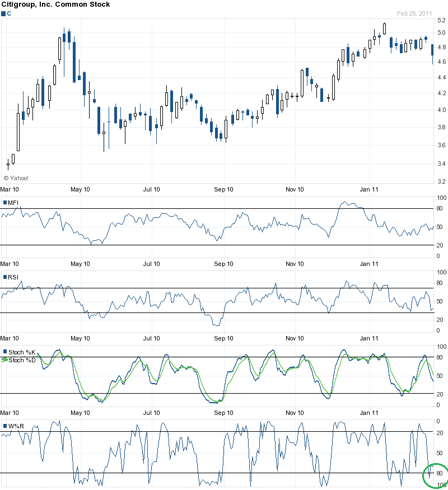
Task: Click the 3.8 price axis label
Action: (x=441, y=127)
